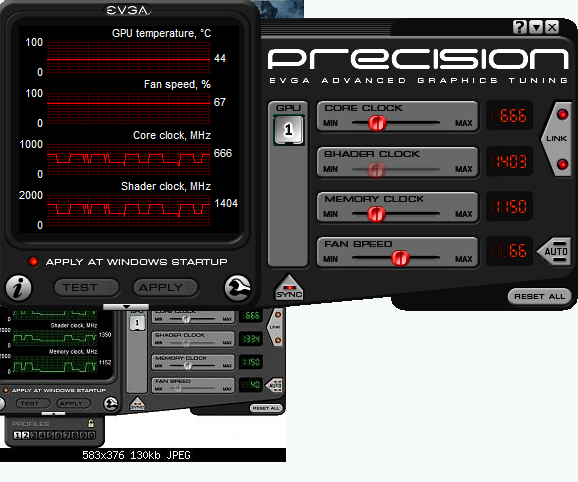Click the SYNC triangle in red window
578x482 pixels.
click(x=289, y=288)
